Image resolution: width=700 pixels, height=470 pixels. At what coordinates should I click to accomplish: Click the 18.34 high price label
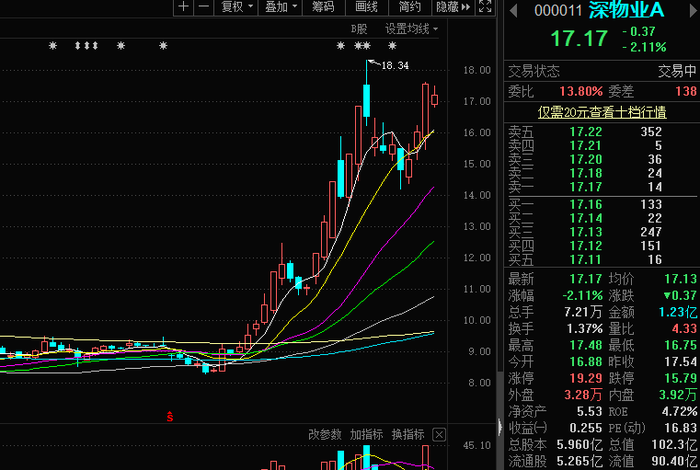(x=395, y=66)
